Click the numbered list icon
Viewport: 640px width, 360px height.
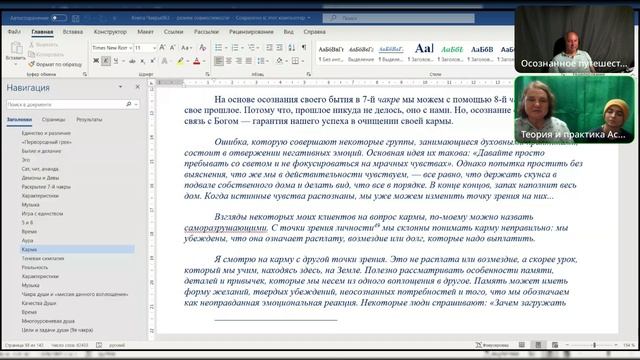(x=235, y=48)
